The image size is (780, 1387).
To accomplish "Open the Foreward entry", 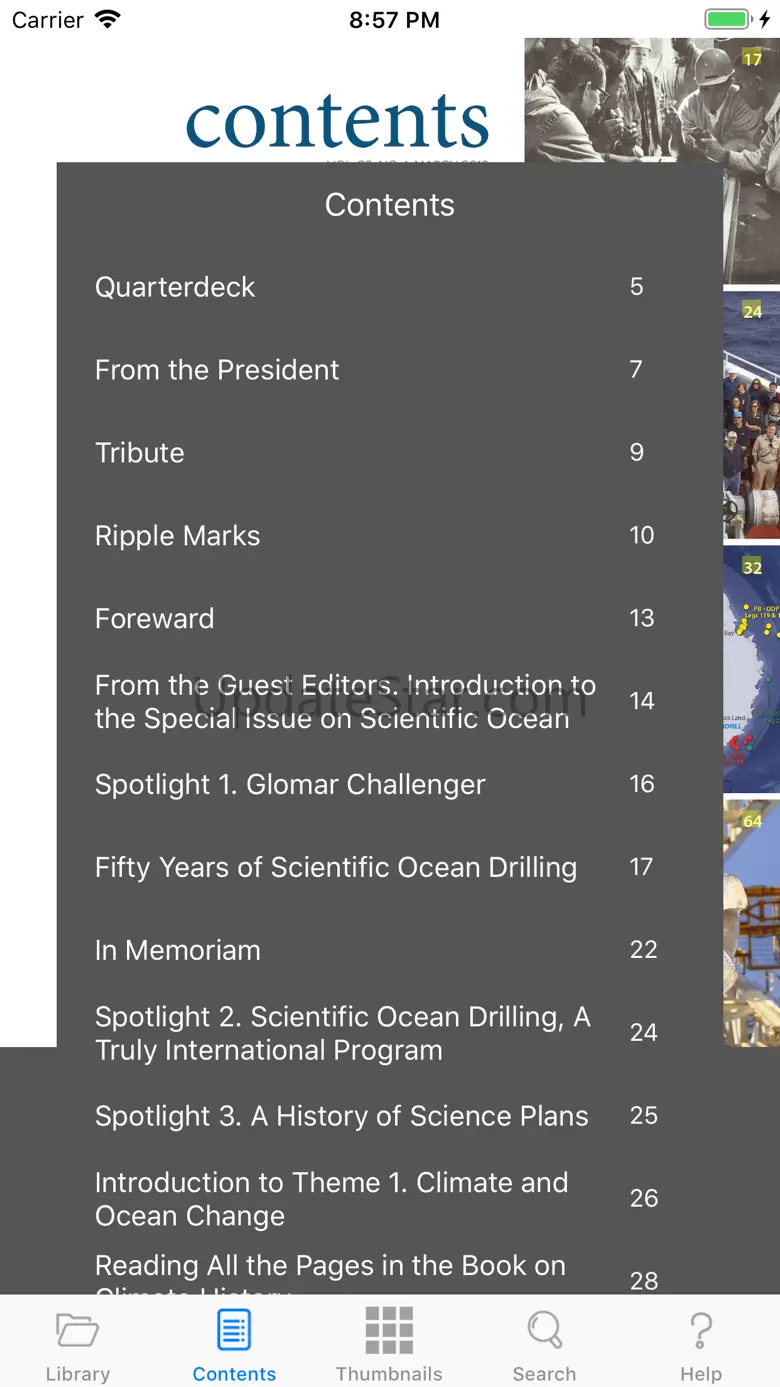I will (155, 619).
